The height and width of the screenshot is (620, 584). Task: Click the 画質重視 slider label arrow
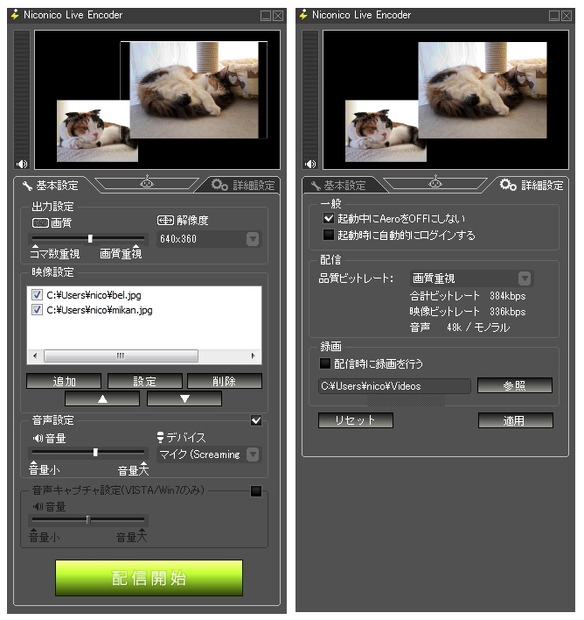pos(136,247)
